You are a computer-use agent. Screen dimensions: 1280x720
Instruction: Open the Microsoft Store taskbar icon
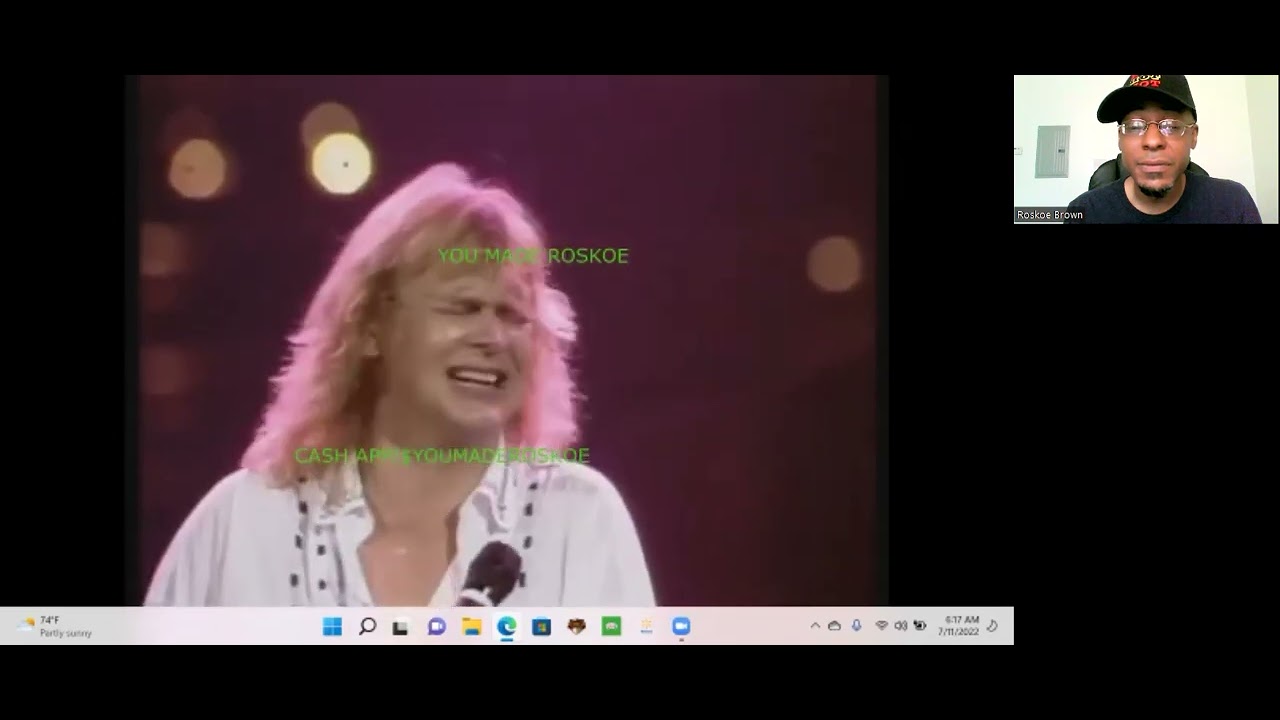pos(541,626)
